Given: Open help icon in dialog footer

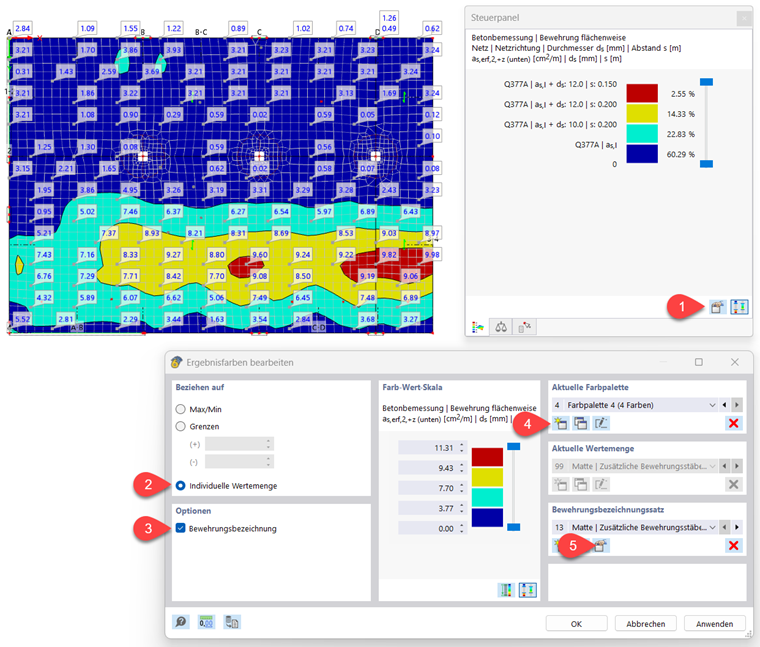Looking at the screenshot, I should [x=181, y=622].
